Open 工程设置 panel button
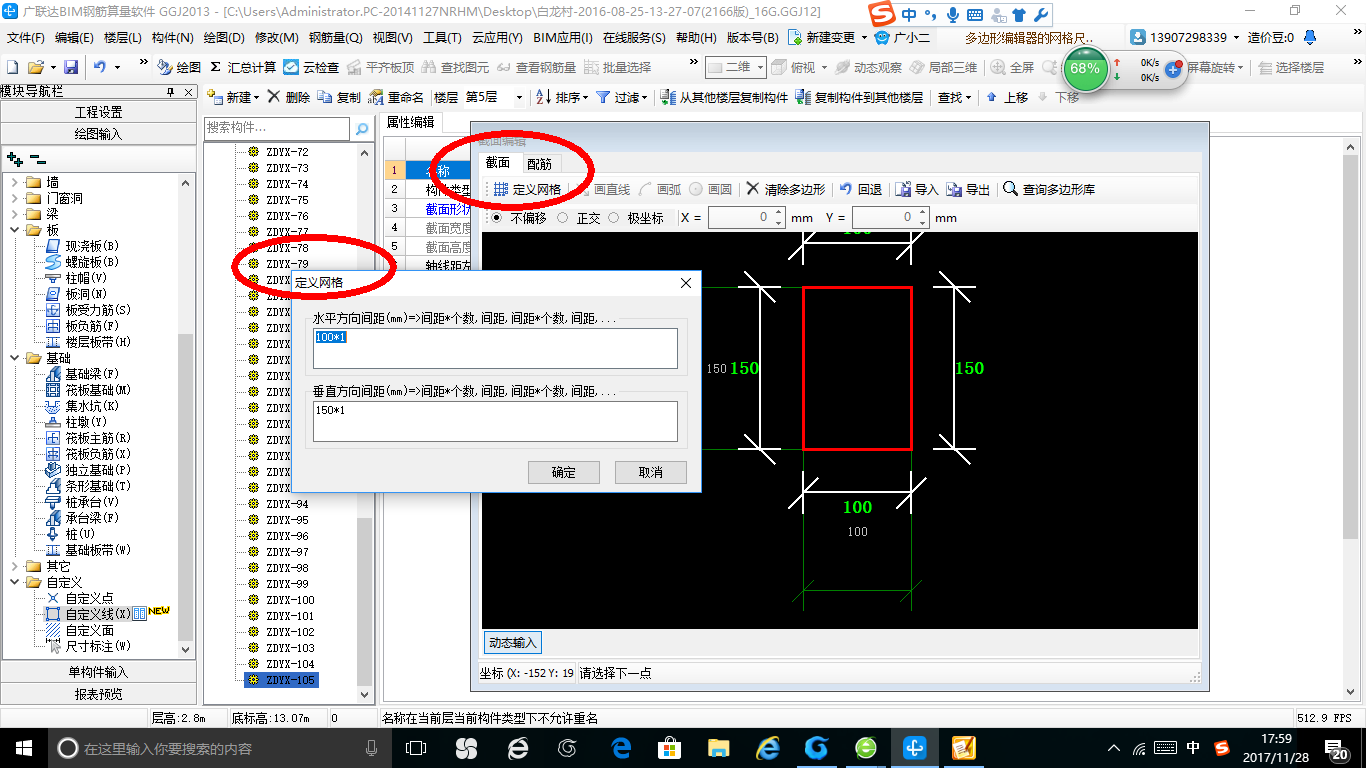The width and height of the screenshot is (1366, 768). [98, 112]
